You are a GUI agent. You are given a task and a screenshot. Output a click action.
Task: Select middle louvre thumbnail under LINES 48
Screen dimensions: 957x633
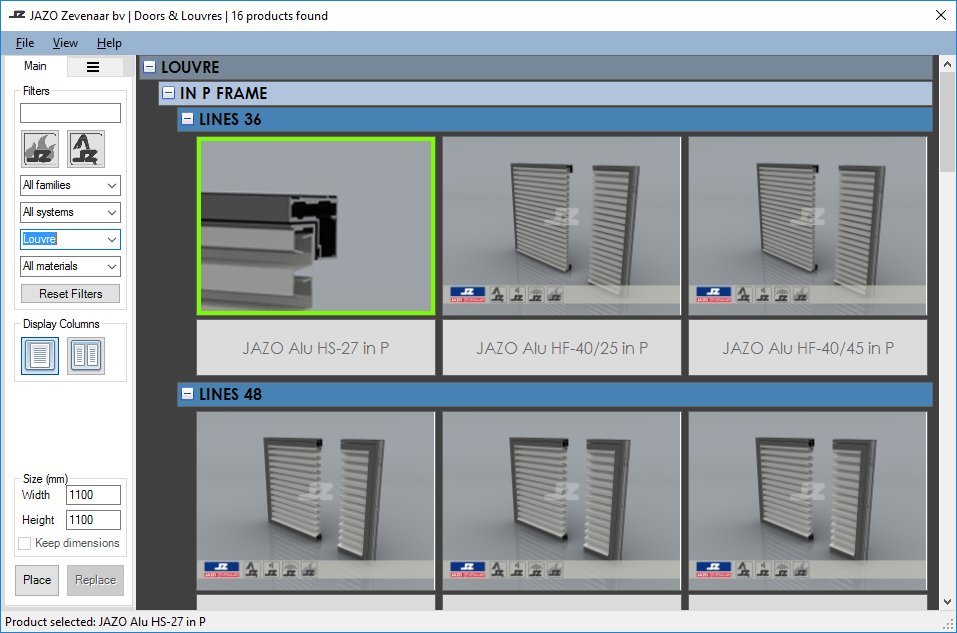pos(562,501)
